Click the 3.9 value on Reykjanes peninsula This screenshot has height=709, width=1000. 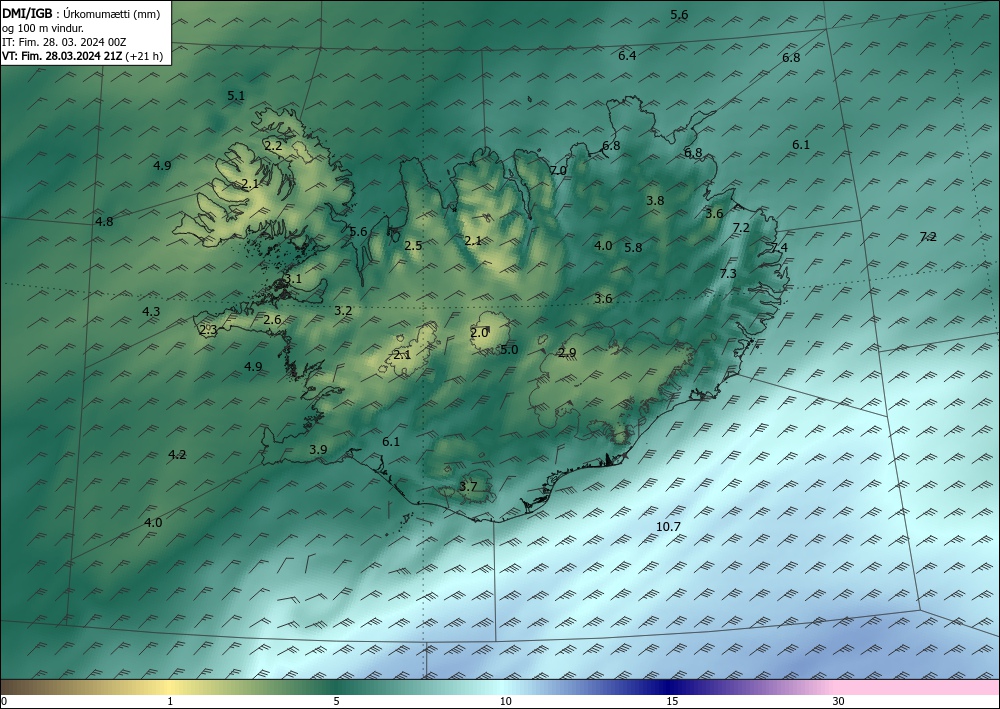click(x=318, y=450)
